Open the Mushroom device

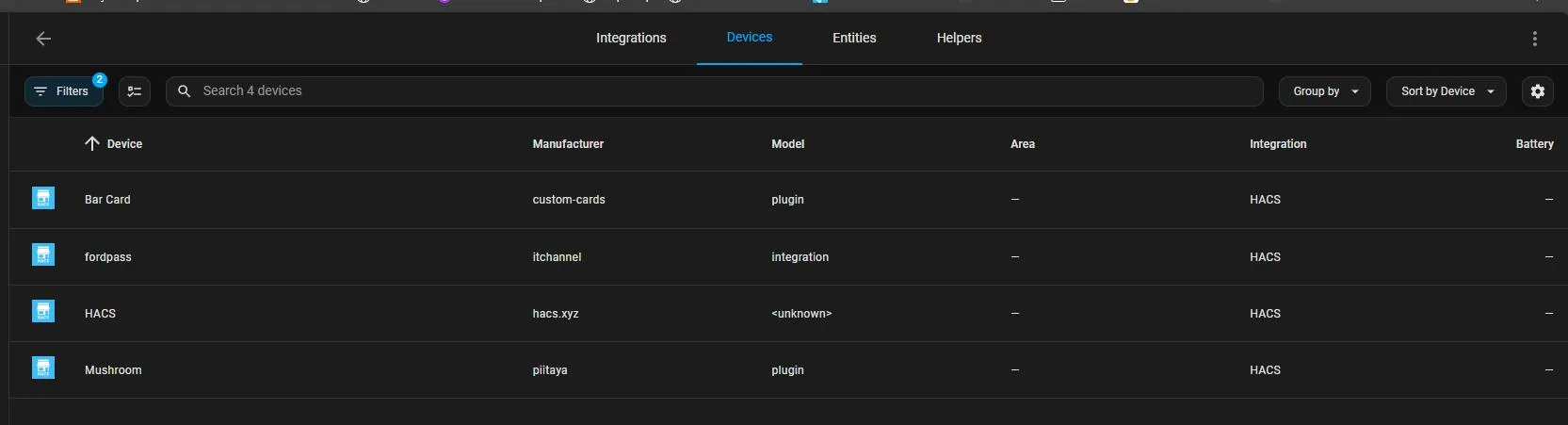tap(113, 370)
